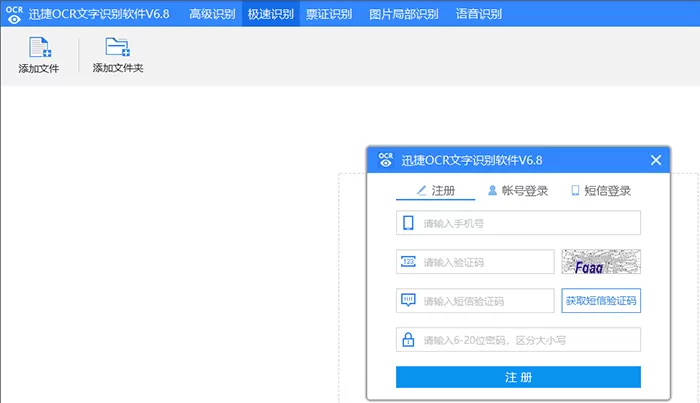Image resolution: width=700 pixels, height=403 pixels.
Task: Switch to the 短信登录 tab
Action: 601,191
